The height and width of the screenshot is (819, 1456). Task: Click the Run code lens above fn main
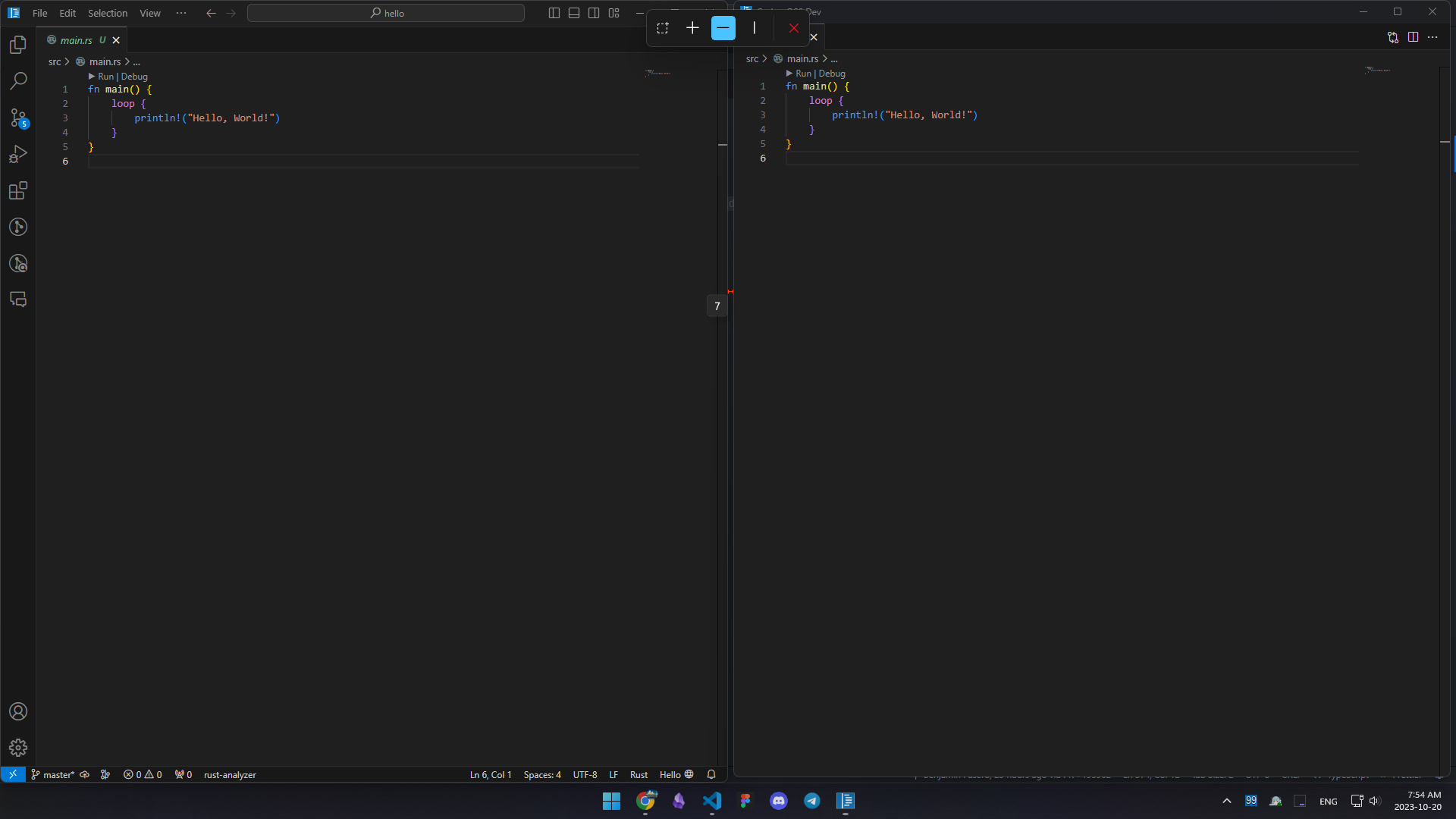105,76
